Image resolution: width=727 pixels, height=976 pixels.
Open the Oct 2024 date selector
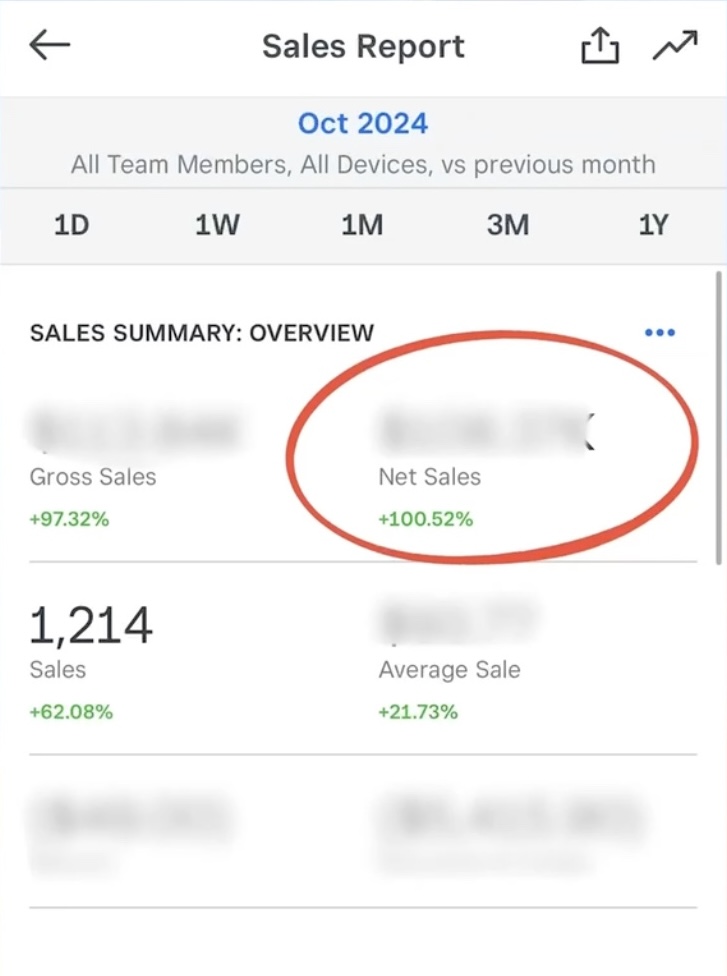pos(363,122)
